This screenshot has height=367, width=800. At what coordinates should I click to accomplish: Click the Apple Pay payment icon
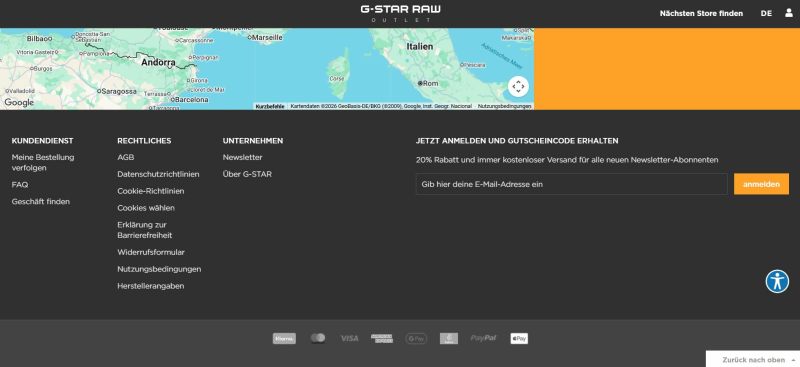tap(519, 338)
